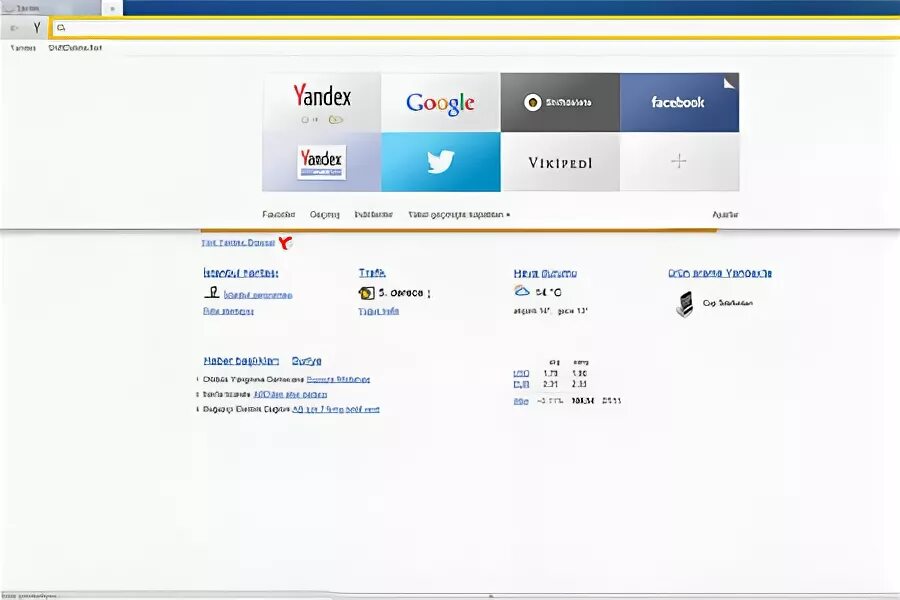Click the yellow traffic score icon
The height and width of the screenshot is (600, 900).
pos(366,293)
